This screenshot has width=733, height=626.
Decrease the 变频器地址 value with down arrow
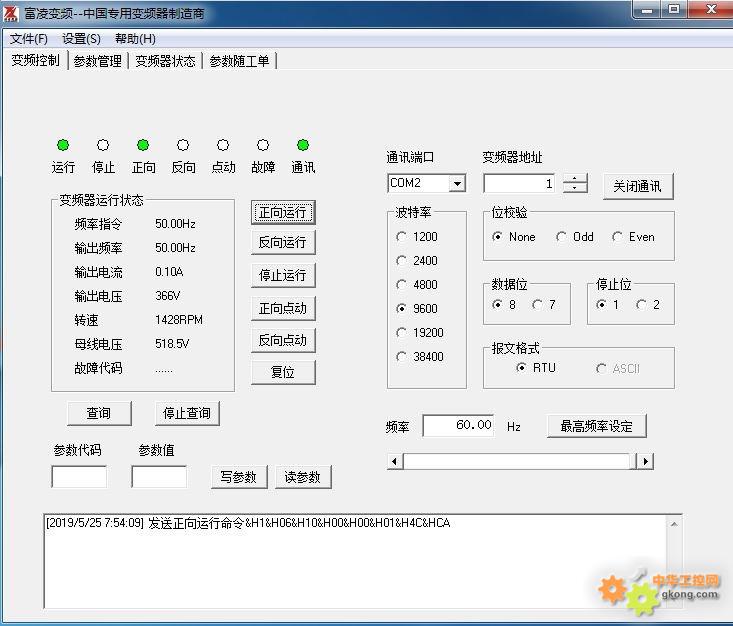pyautogui.click(x=575, y=188)
